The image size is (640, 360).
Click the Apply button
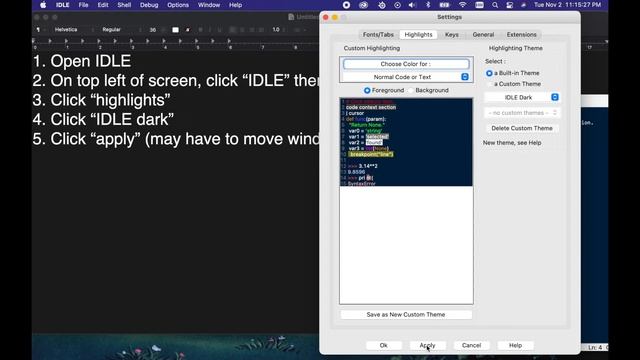(427, 345)
